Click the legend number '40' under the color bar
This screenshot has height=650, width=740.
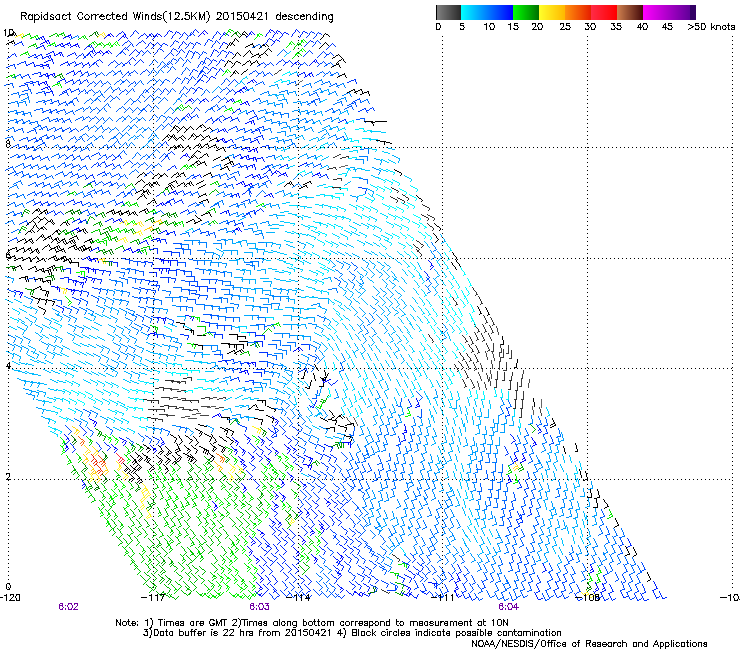642,27
